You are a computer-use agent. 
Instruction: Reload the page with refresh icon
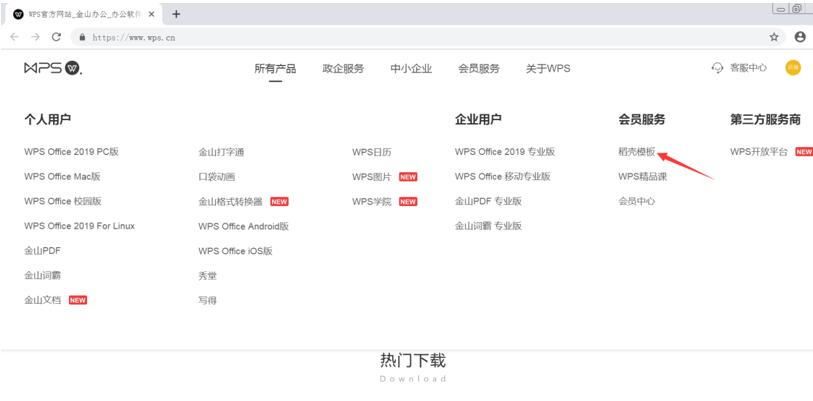tap(57, 37)
